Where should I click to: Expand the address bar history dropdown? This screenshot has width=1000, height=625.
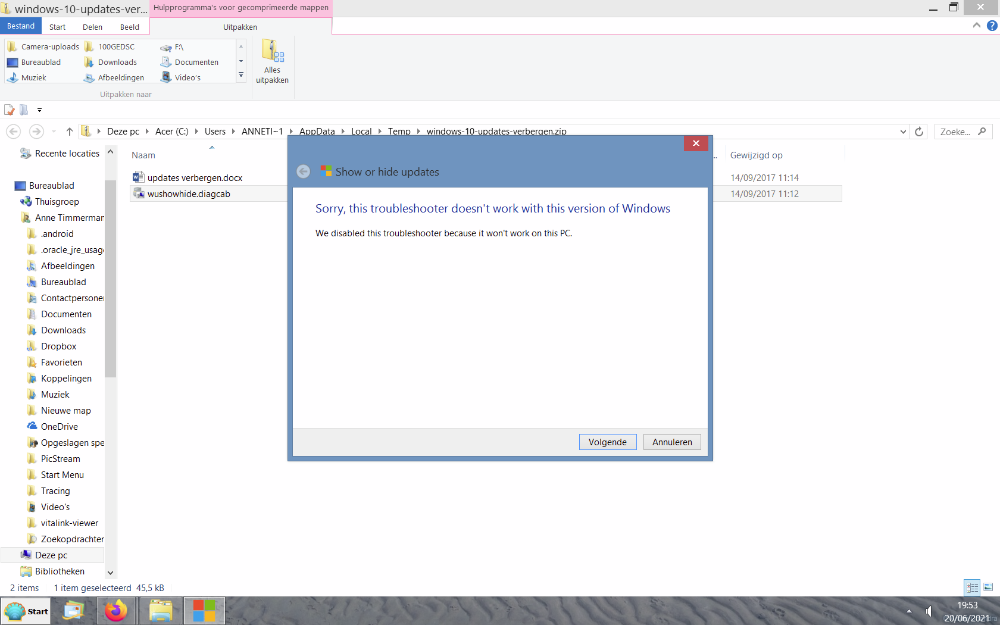[x=902, y=132]
